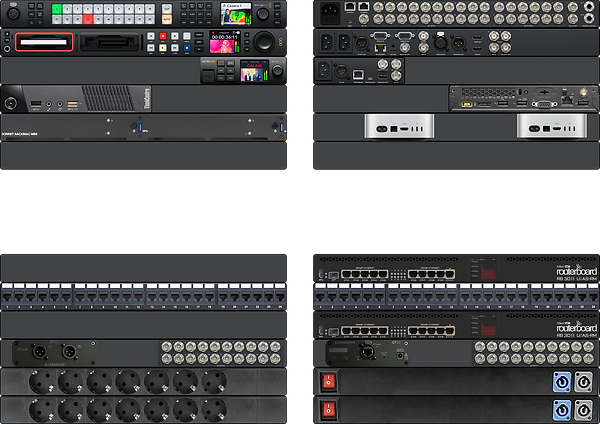Viewport: 600px width, 424px height.
Task: Click the second, unlit media card slot on the recorder
Action: pyautogui.click(x=110, y=42)
